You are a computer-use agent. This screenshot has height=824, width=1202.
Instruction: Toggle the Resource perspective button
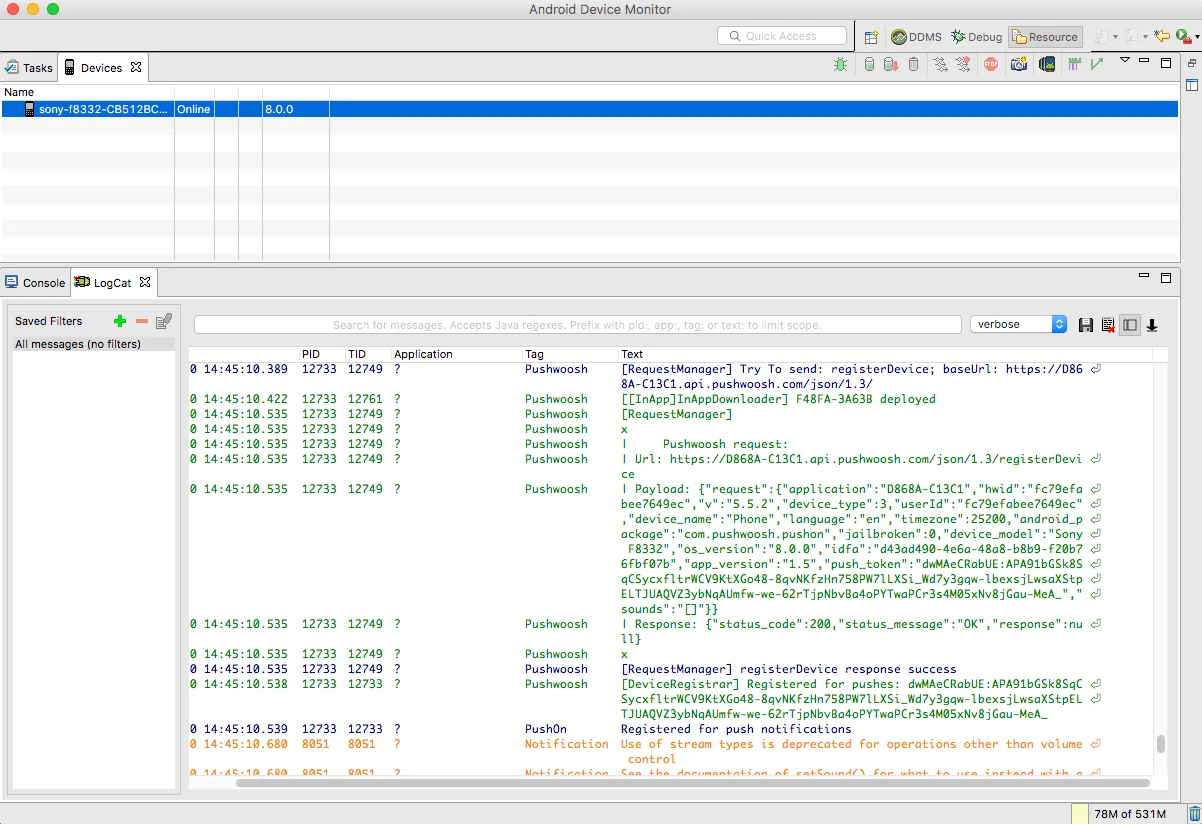pos(1045,37)
